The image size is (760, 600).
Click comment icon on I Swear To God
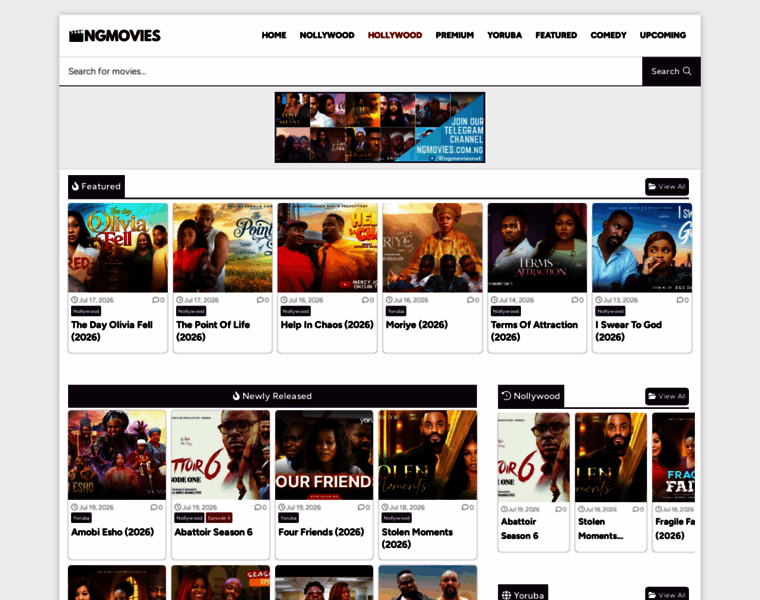[680, 300]
